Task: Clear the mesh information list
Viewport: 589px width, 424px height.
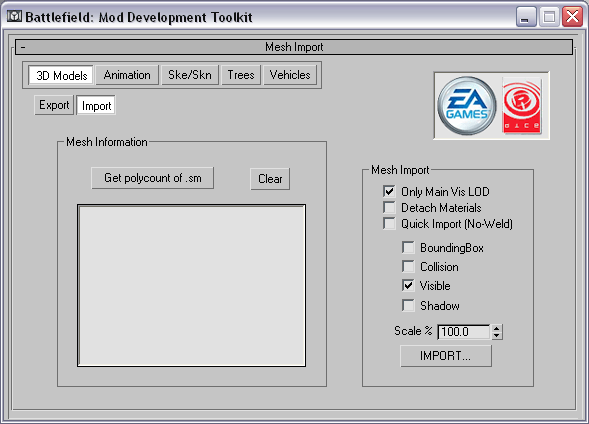Action: pos(270,179)
